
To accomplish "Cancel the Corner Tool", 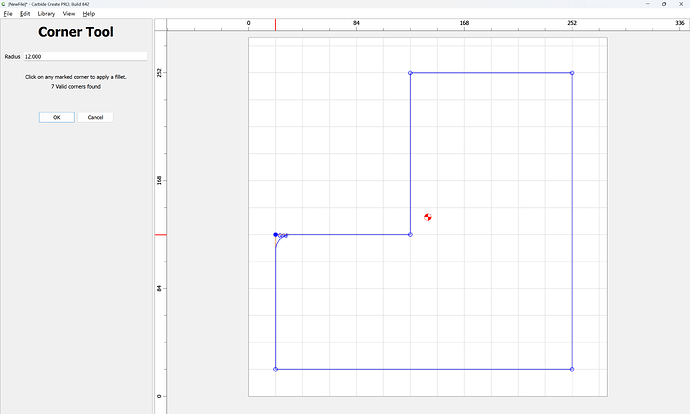I will click(x=95, y=117).
